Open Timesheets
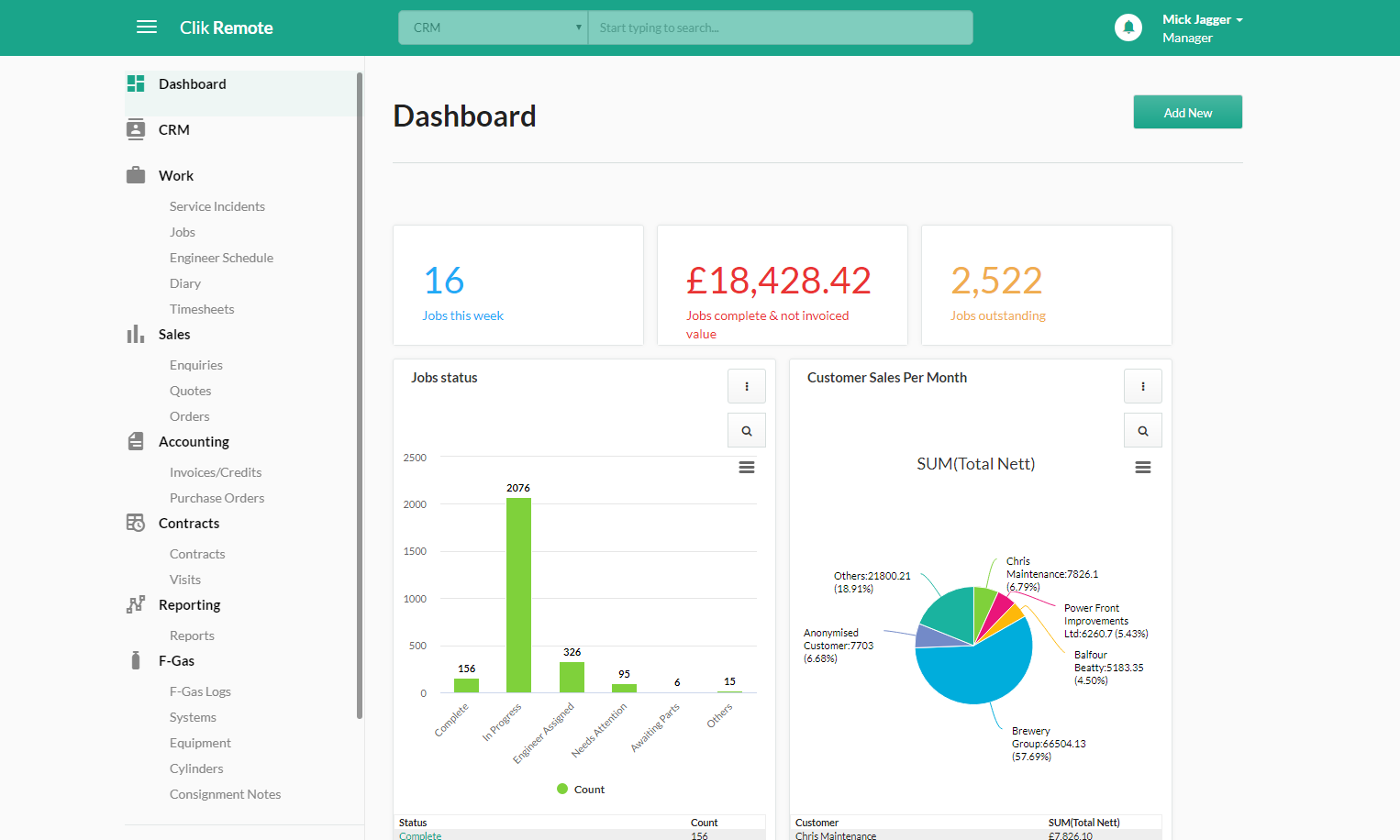Image resolution: width=1400 pixels, height=840 pixels. click(202, 309)
